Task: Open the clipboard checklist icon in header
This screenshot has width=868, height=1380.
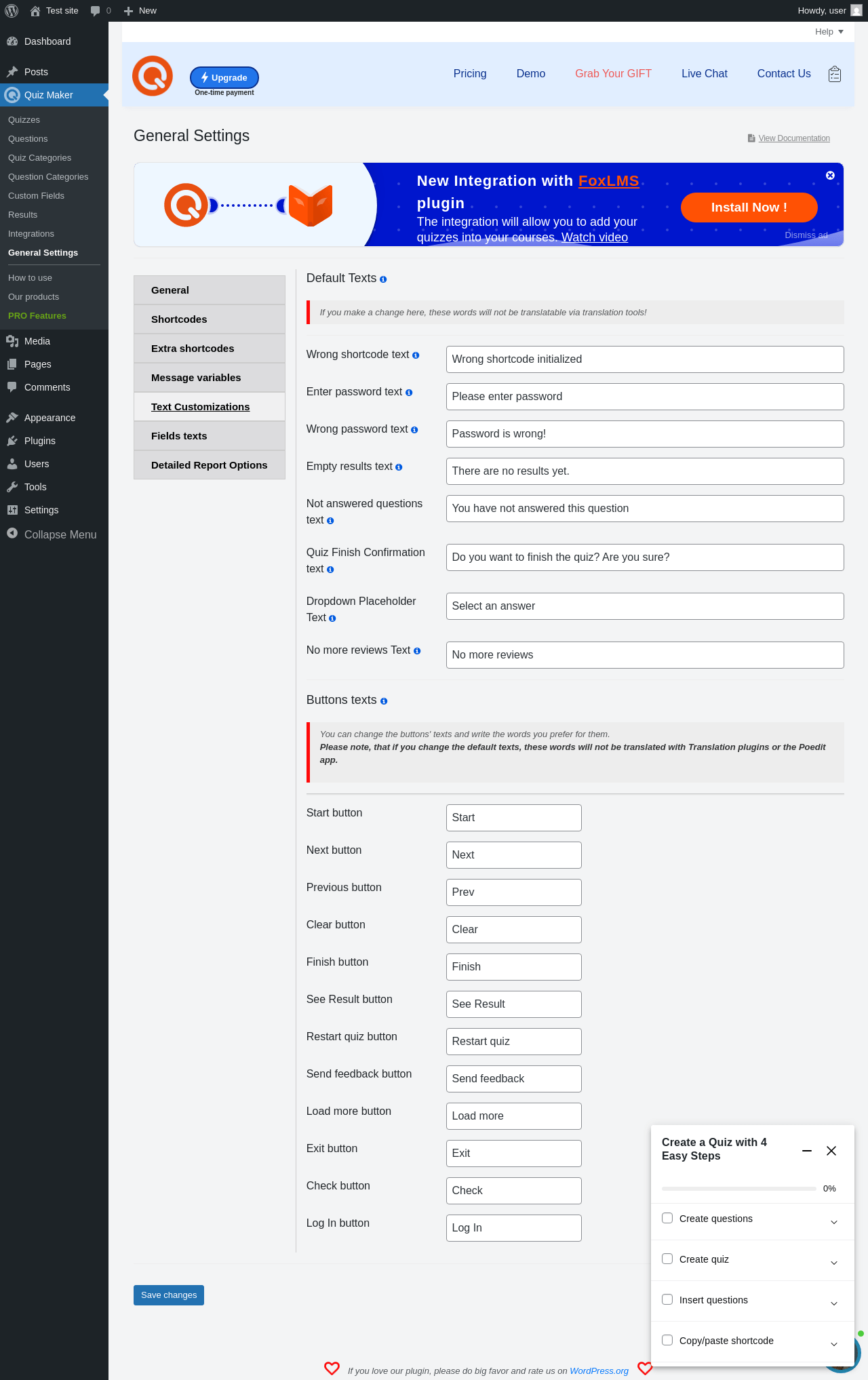Action: [x=835, y=74]
